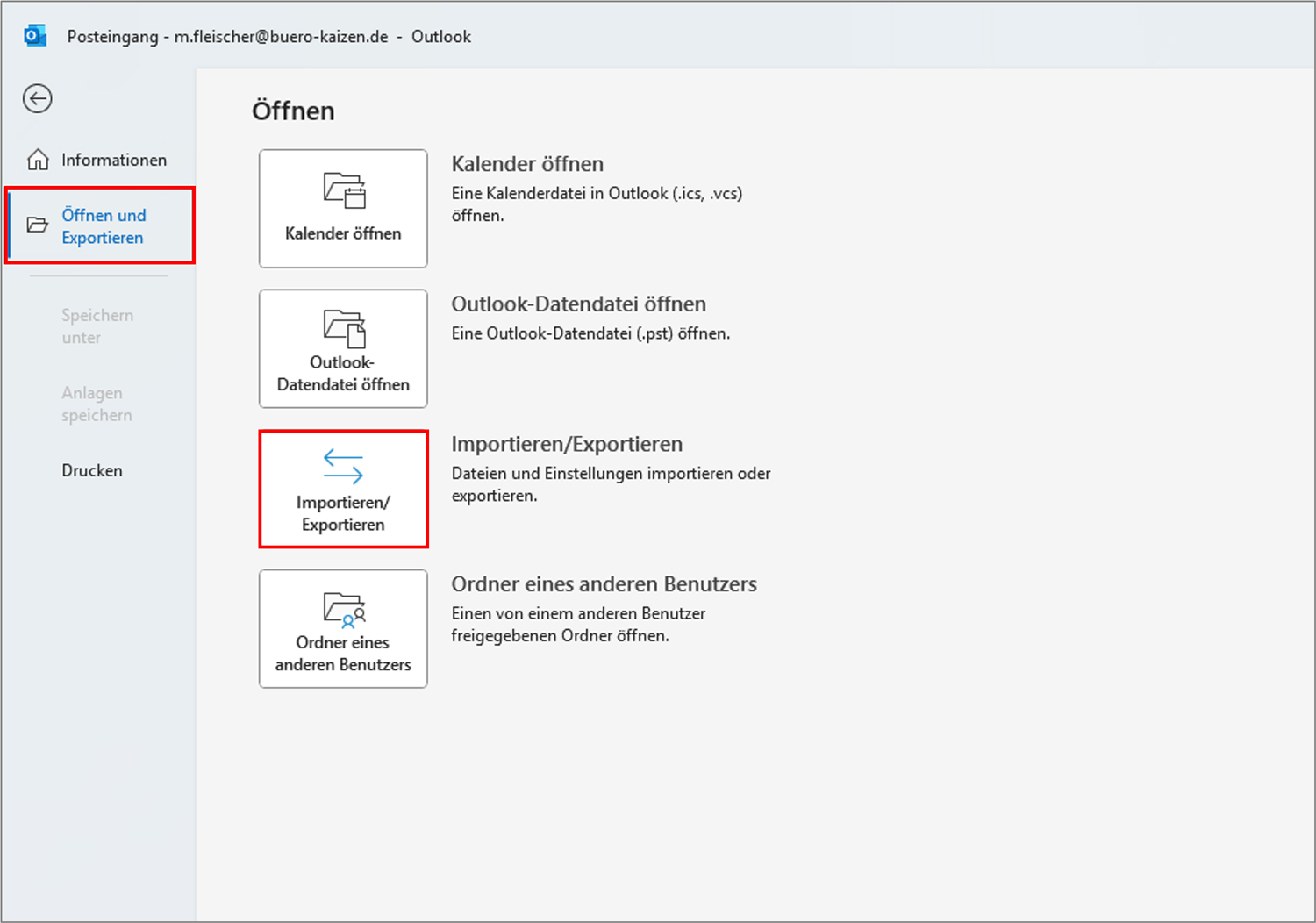This screenshot has height=923, width=1316.
Task: Click the Importieren/Exportieren heading text
Action: point(567,444)
